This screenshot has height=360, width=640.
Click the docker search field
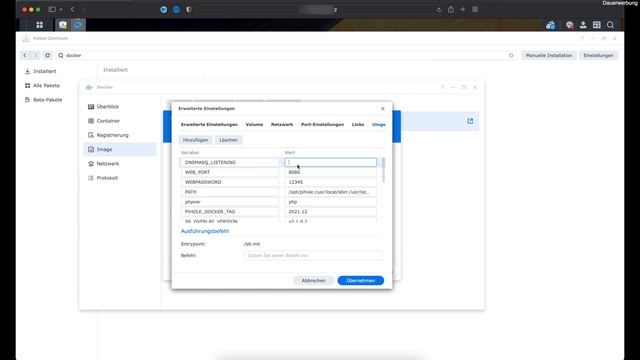286,55
